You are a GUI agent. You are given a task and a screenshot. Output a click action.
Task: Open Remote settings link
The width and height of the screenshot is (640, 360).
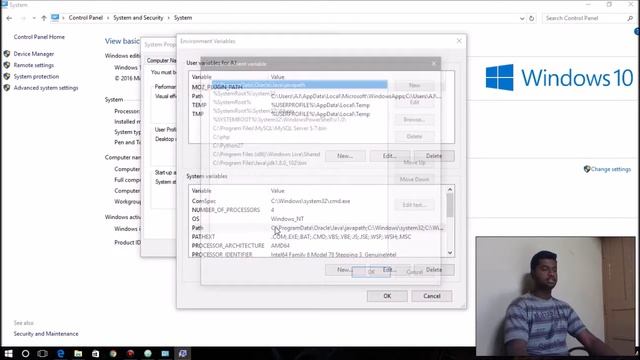34,65
